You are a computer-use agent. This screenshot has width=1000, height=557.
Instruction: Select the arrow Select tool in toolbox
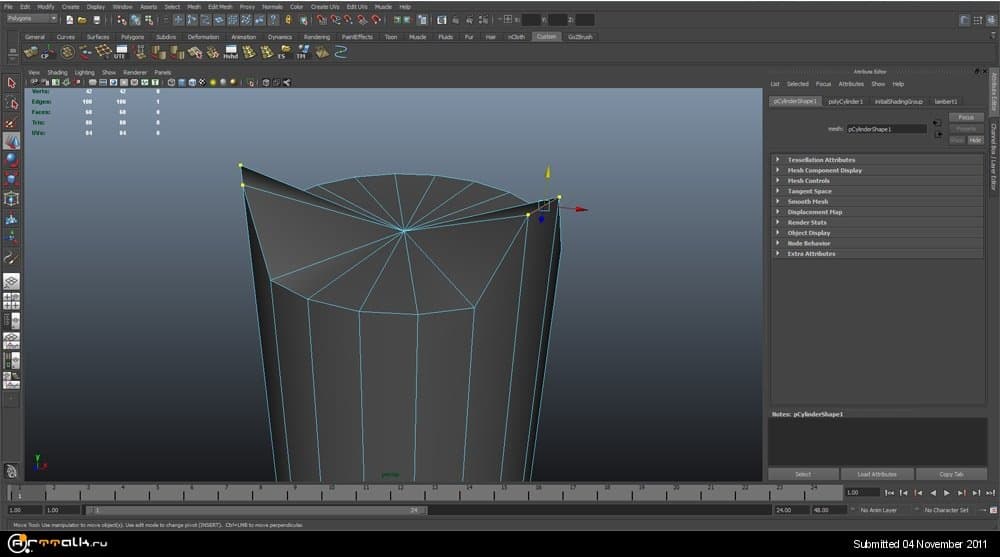click(12, 83)
